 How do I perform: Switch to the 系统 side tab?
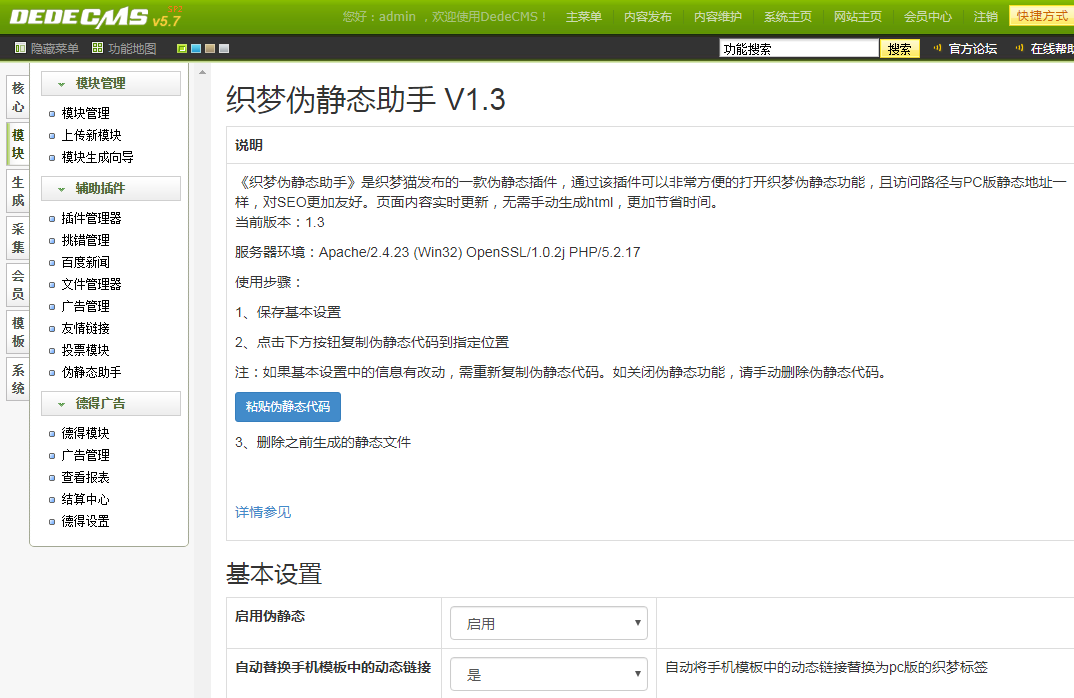(18, 379)
